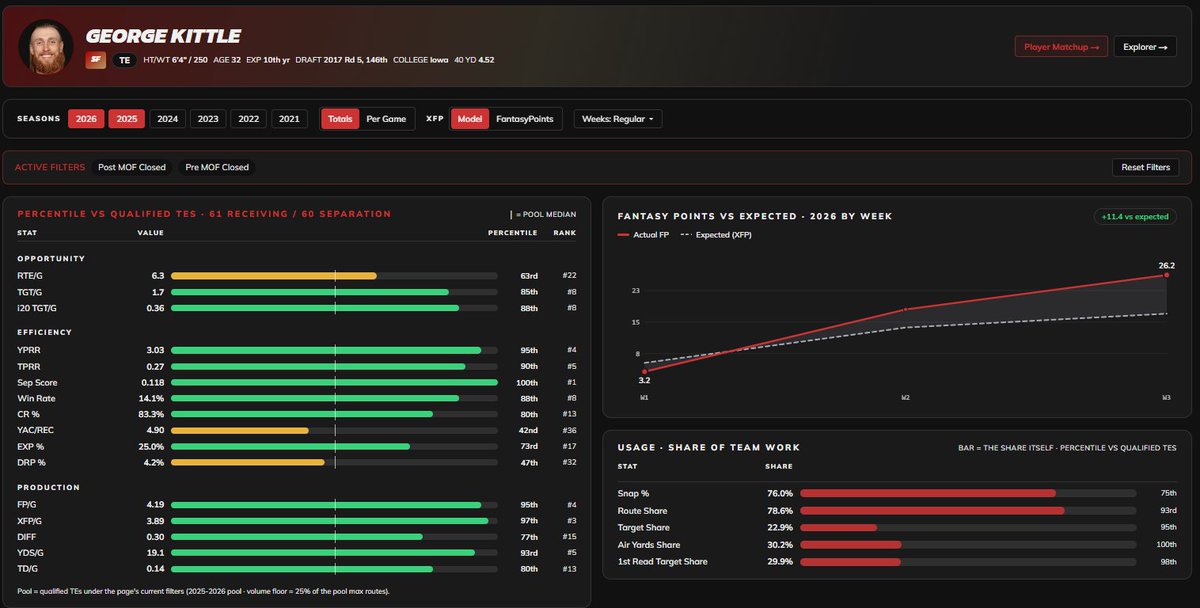Click the Post MOF Closed filter chip
Screen dimensions: 1200x608
pos(132,167)
